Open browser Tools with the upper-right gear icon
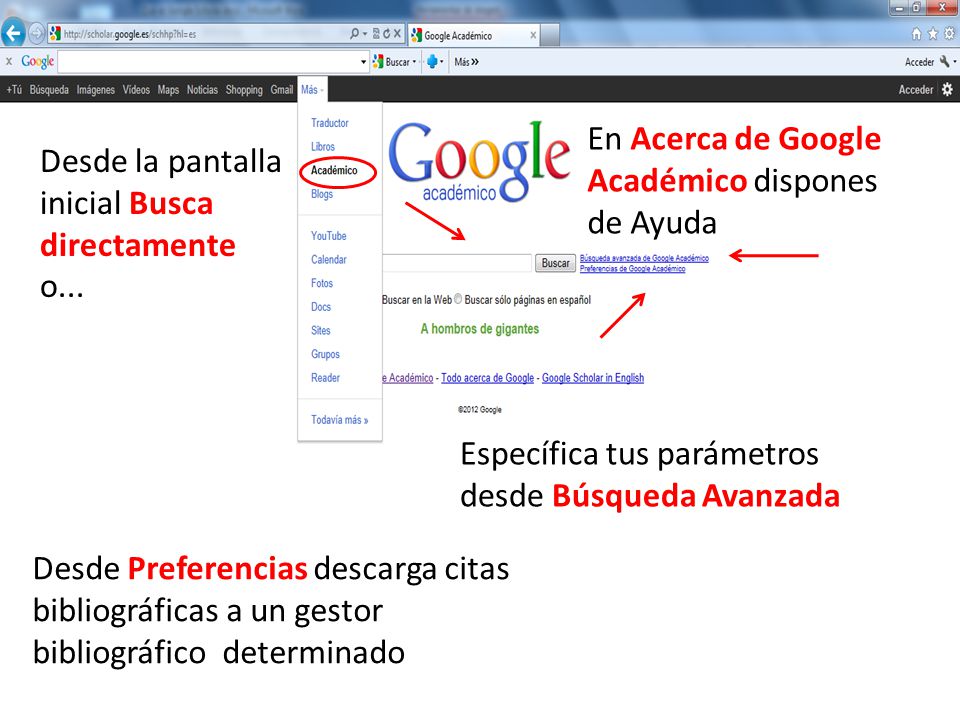The image size is (960, 720). 949,34
